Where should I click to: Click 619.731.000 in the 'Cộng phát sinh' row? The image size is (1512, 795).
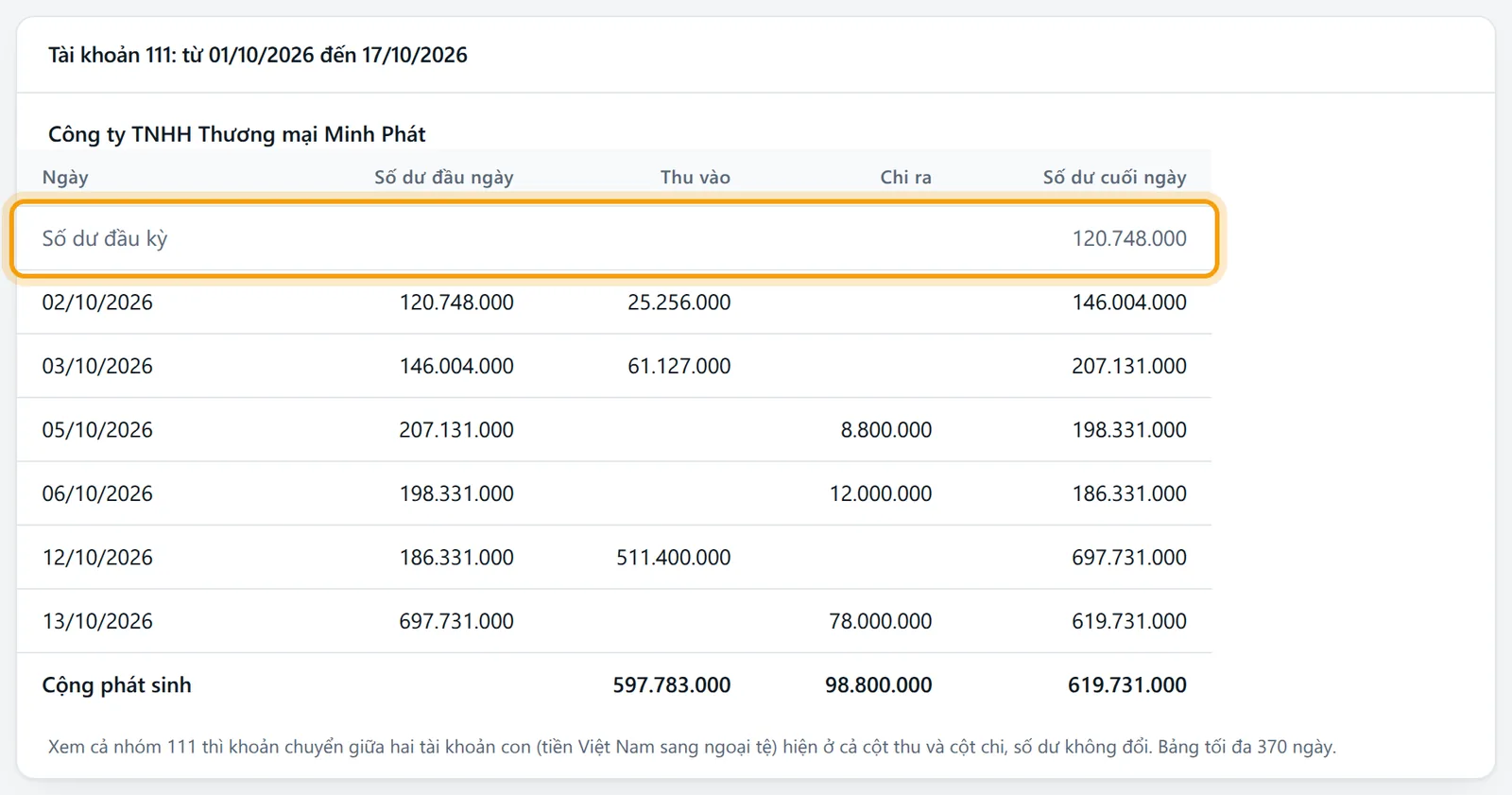coord(1127,685)
